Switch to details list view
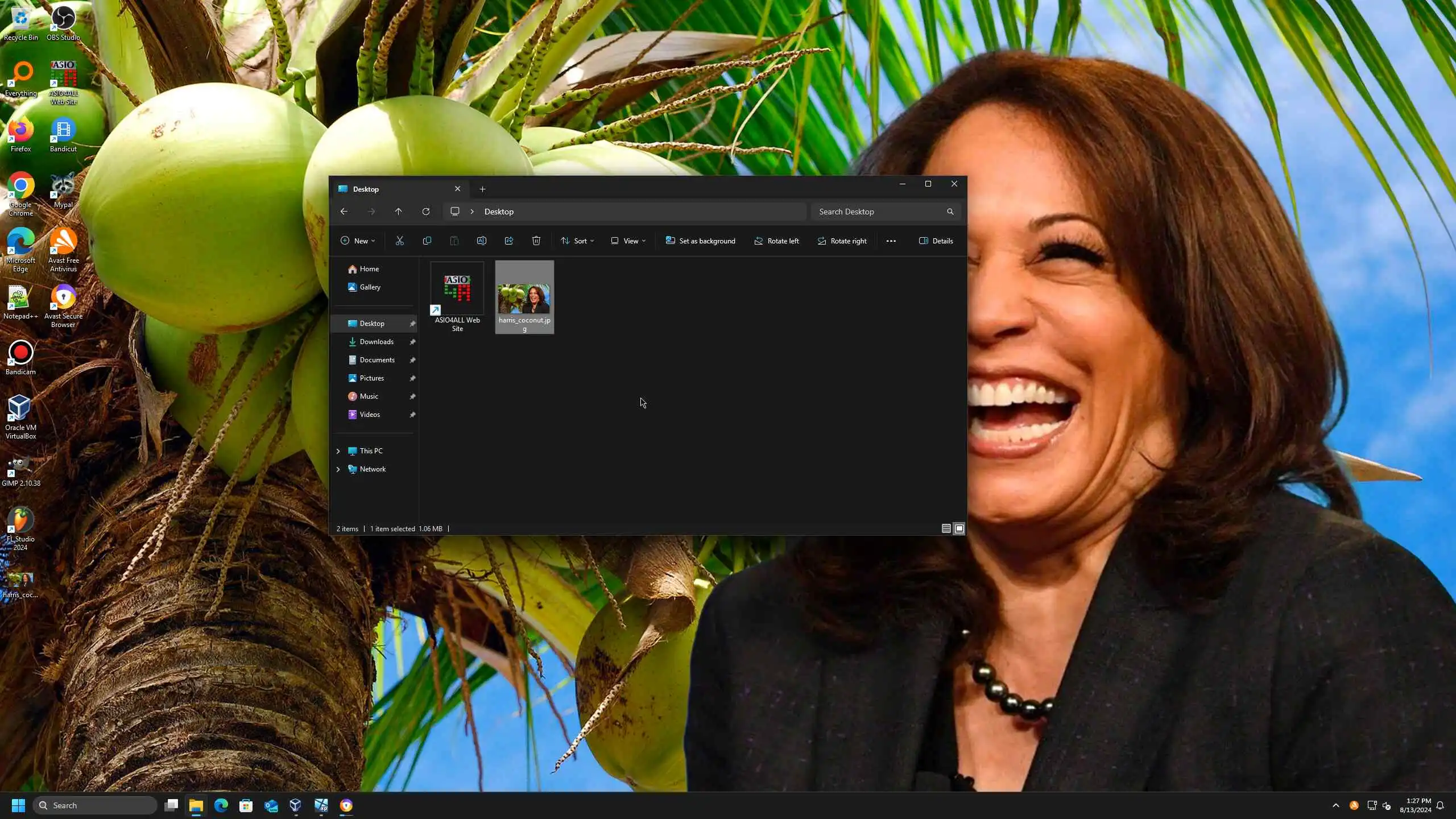Image resolution: width=1456 pixels, height=819 pixels. tap(946, 528)
